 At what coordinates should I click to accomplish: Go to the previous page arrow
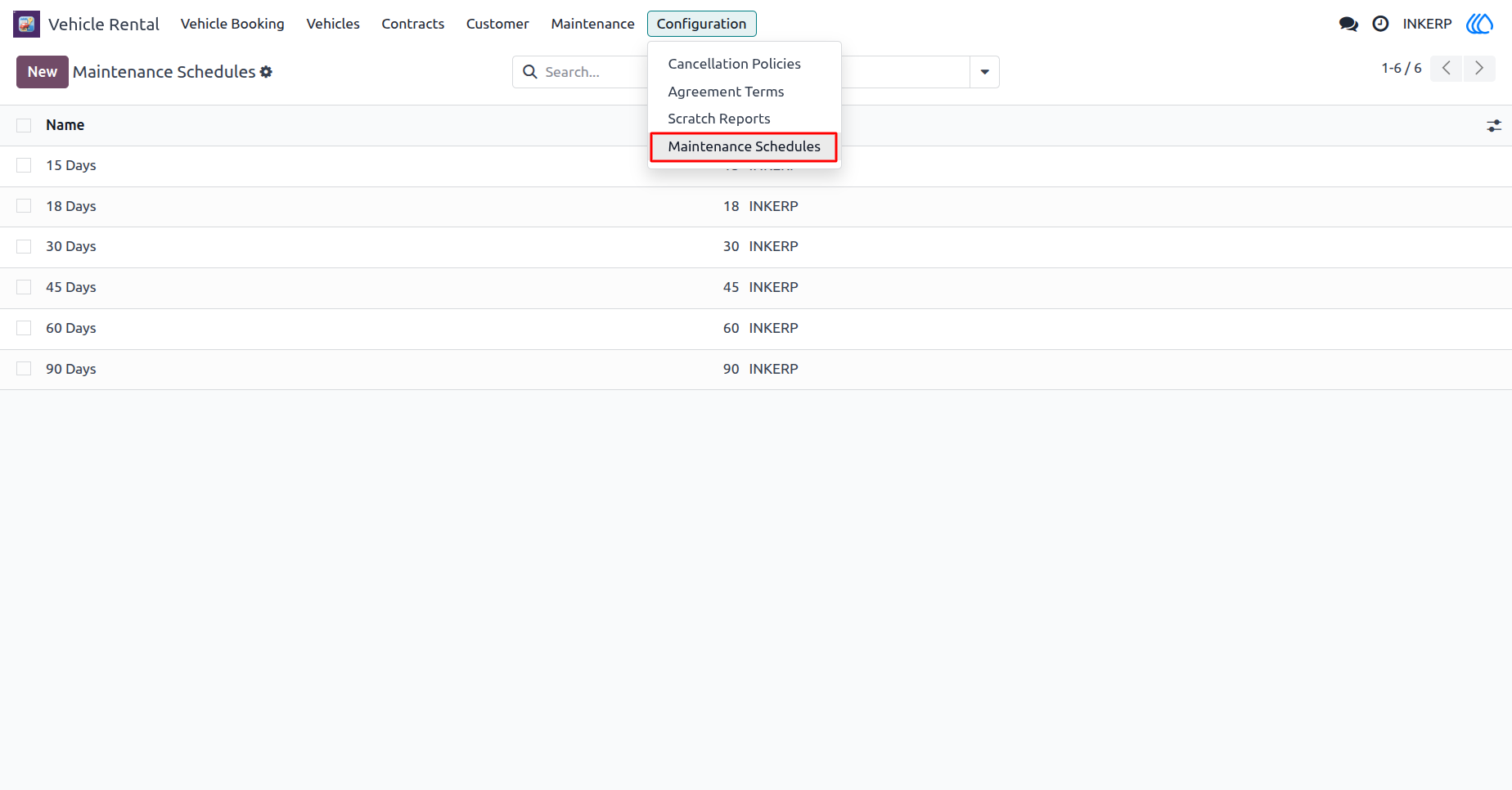pos(1447,68)
